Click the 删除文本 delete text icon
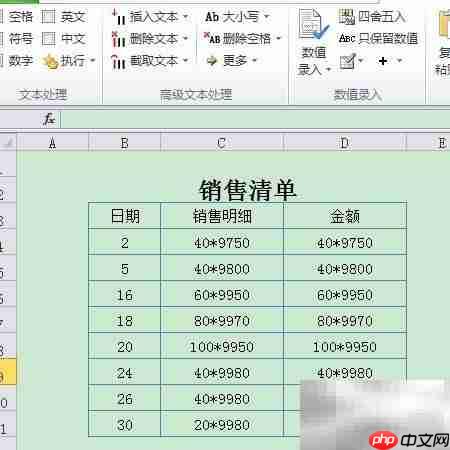Image resolution: width=450 pixels, height=450 pixels. pyautogui.click(x=118, y=39)
